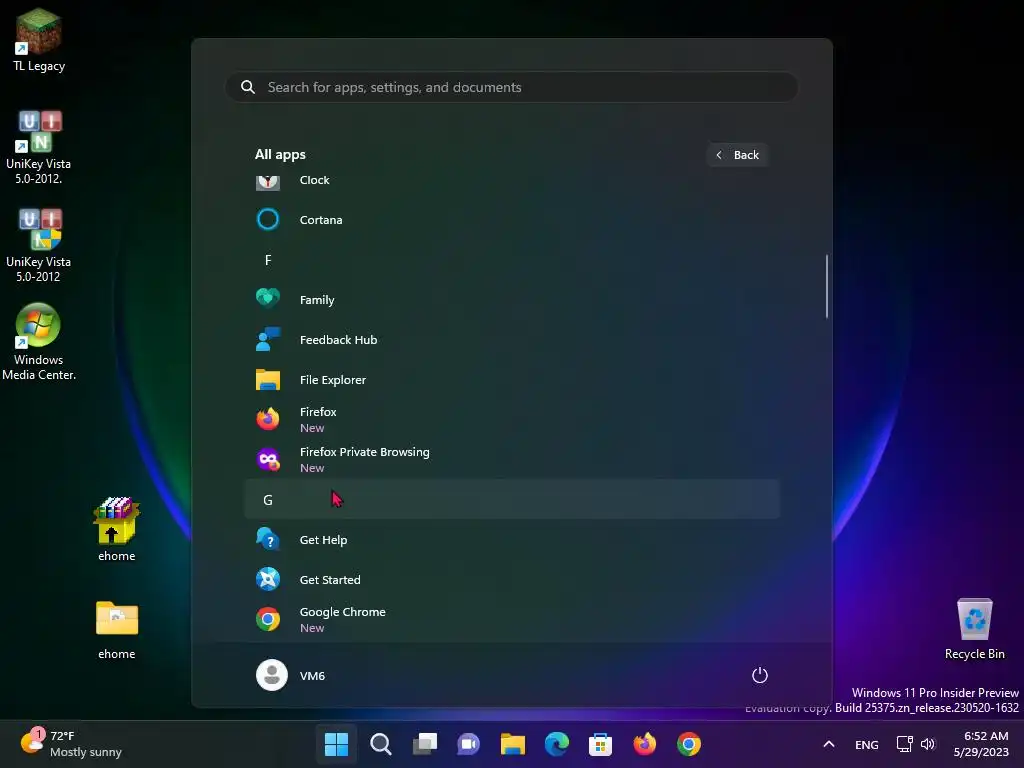
Task: Open File Explorer on the taskbar
Action: pyautogui.click(x=513, y=744)
